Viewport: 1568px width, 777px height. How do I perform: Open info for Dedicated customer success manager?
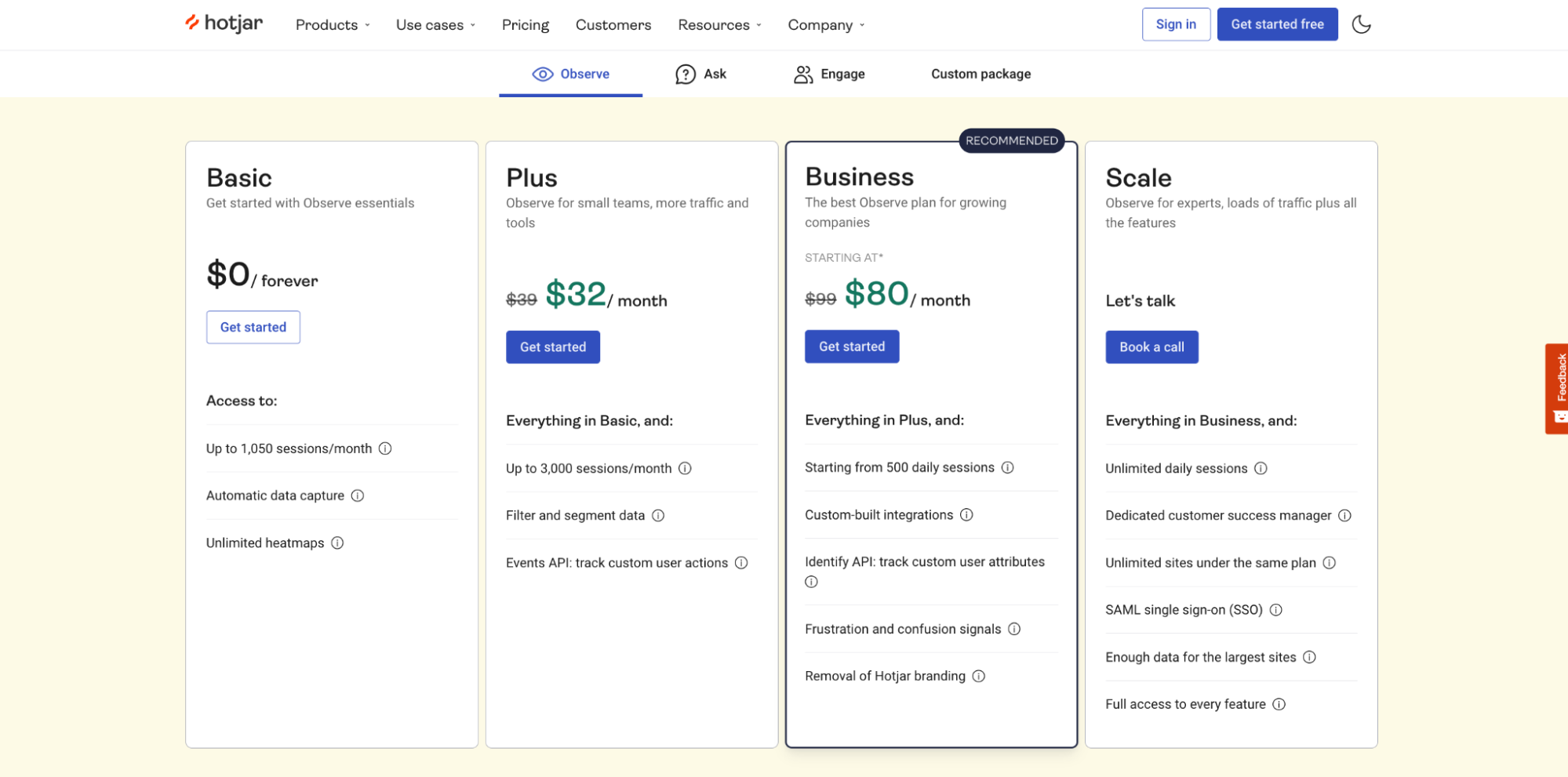click(x=1344, y=515)
